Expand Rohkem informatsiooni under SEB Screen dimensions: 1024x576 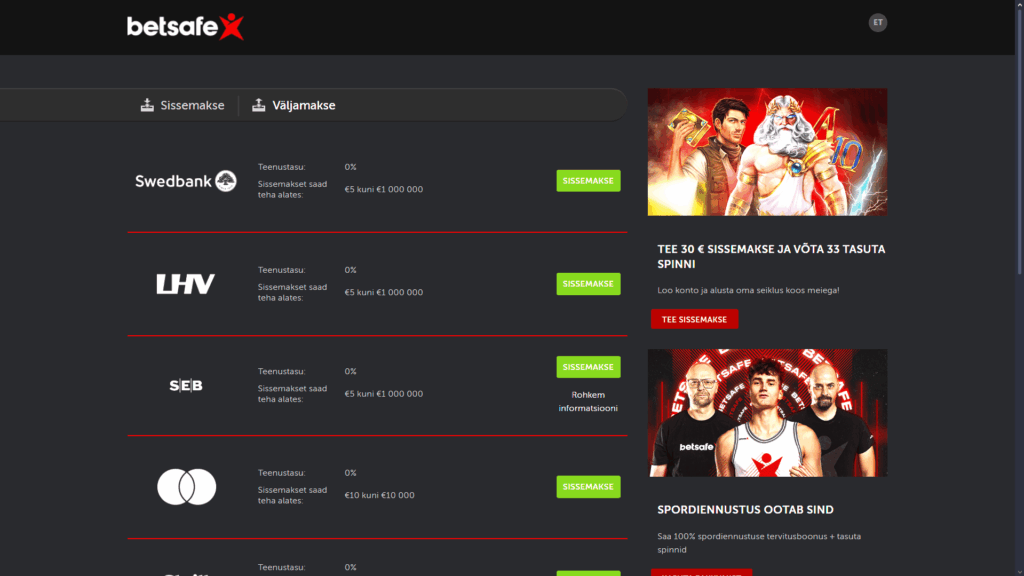click(588, 401)
